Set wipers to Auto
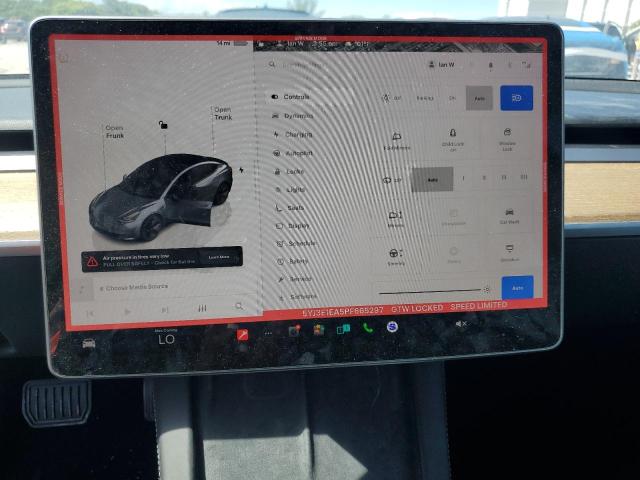Screen dimensions: 640x480 click(x=433, y=179)
